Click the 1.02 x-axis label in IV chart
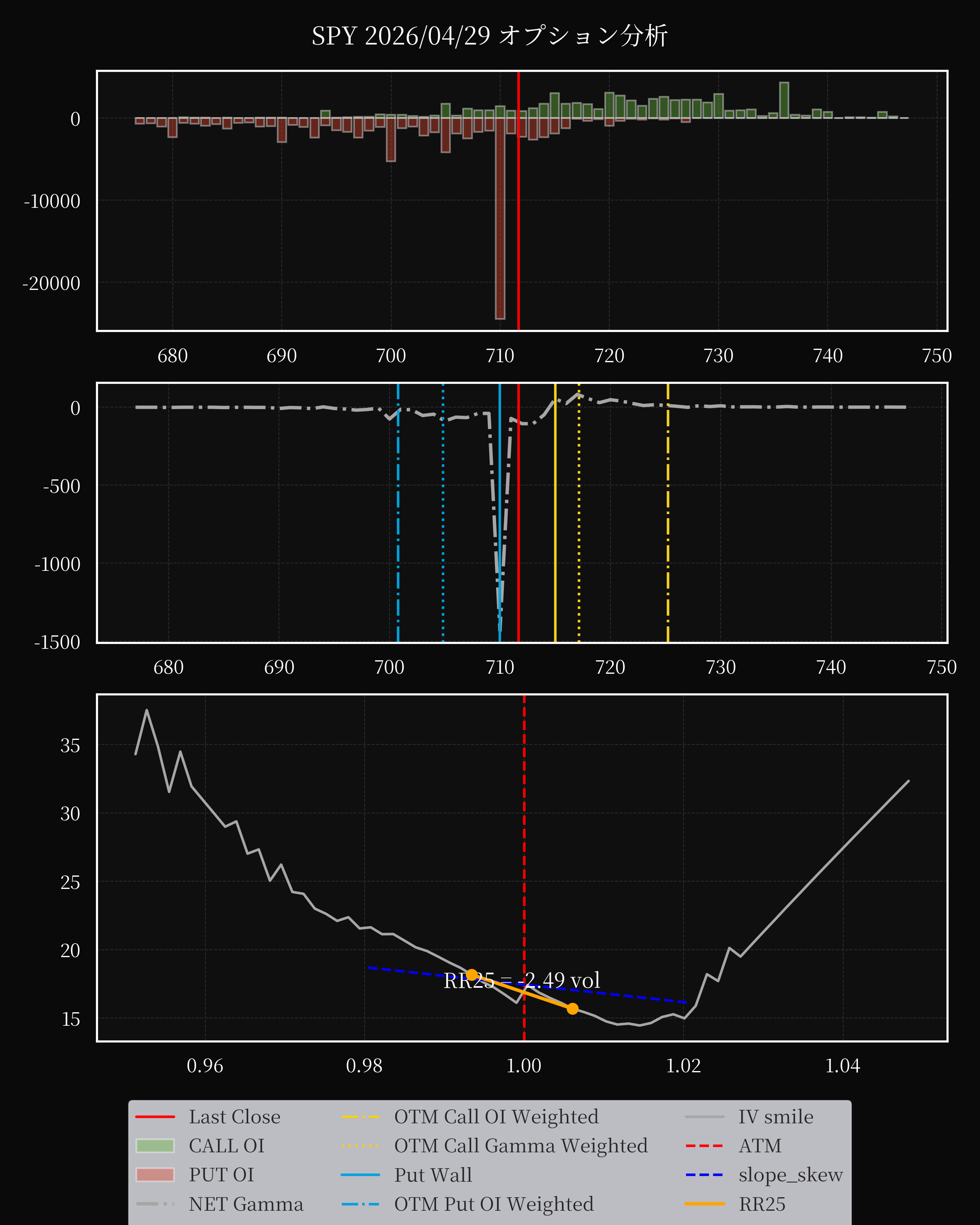The height and width of the screenshot is (1225, 980). [x=684, y=1065]
